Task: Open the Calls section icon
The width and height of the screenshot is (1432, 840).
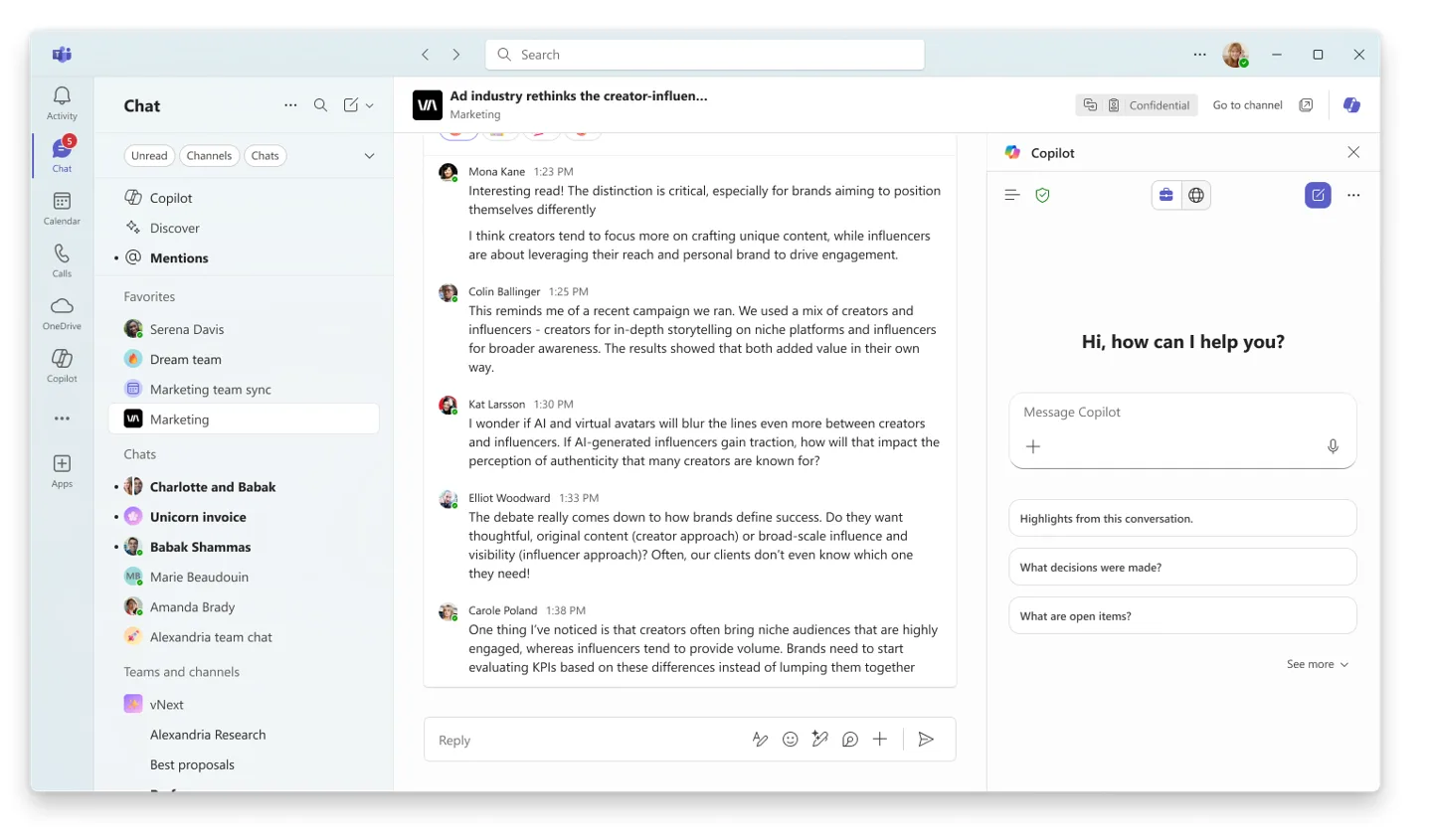Action: pyautogui.click(x=61, y=257)
